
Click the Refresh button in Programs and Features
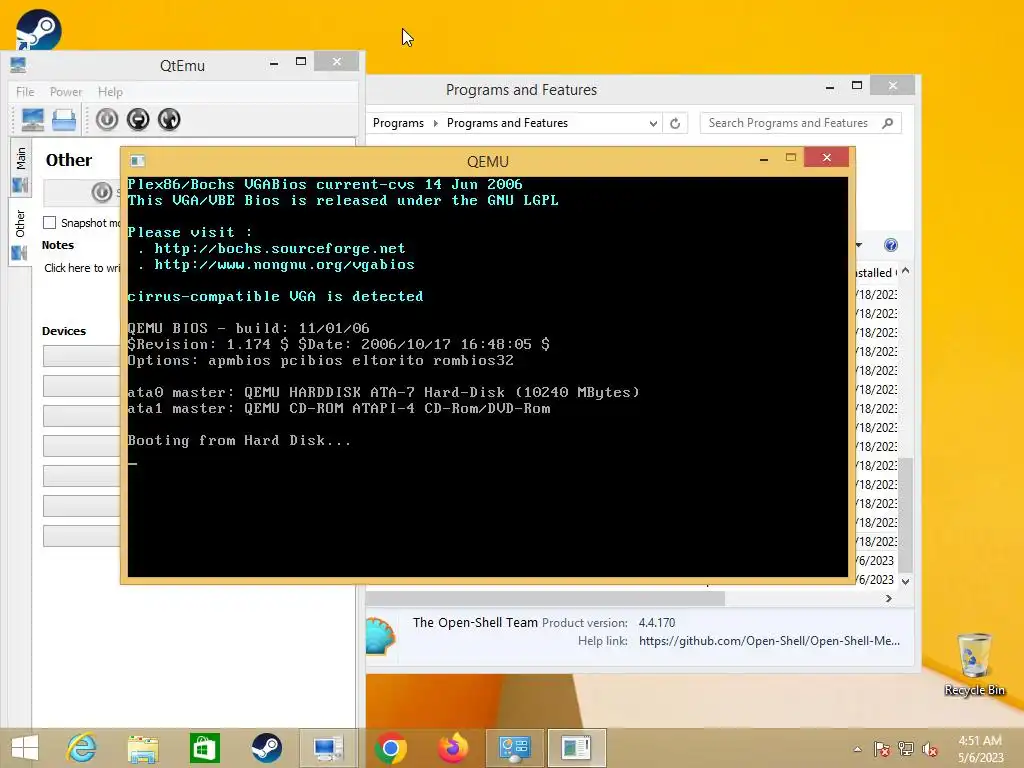point(675,123)
